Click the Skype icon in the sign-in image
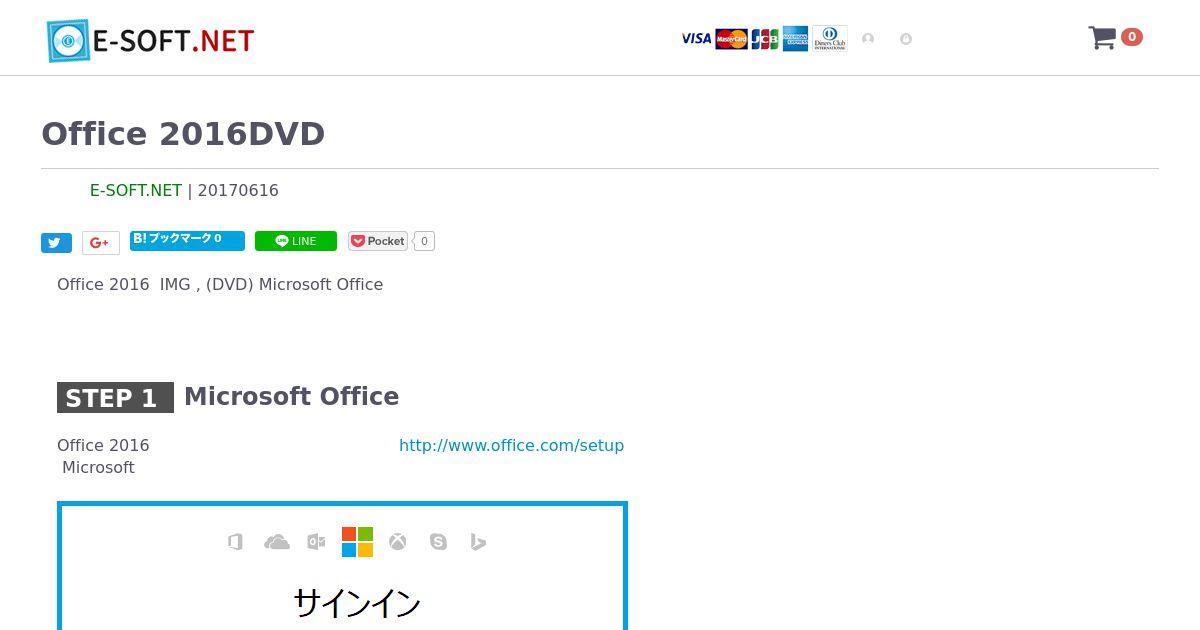This screenshot has height=630, width=1200. click(438, 542)
